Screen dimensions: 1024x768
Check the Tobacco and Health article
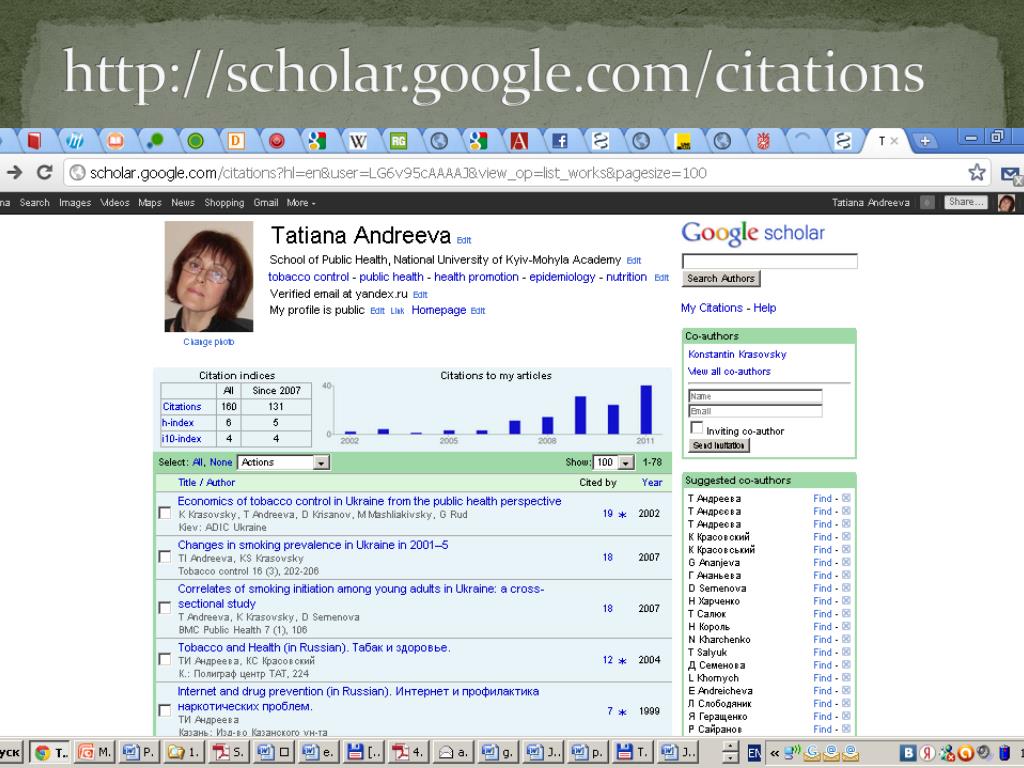(165, 660)
